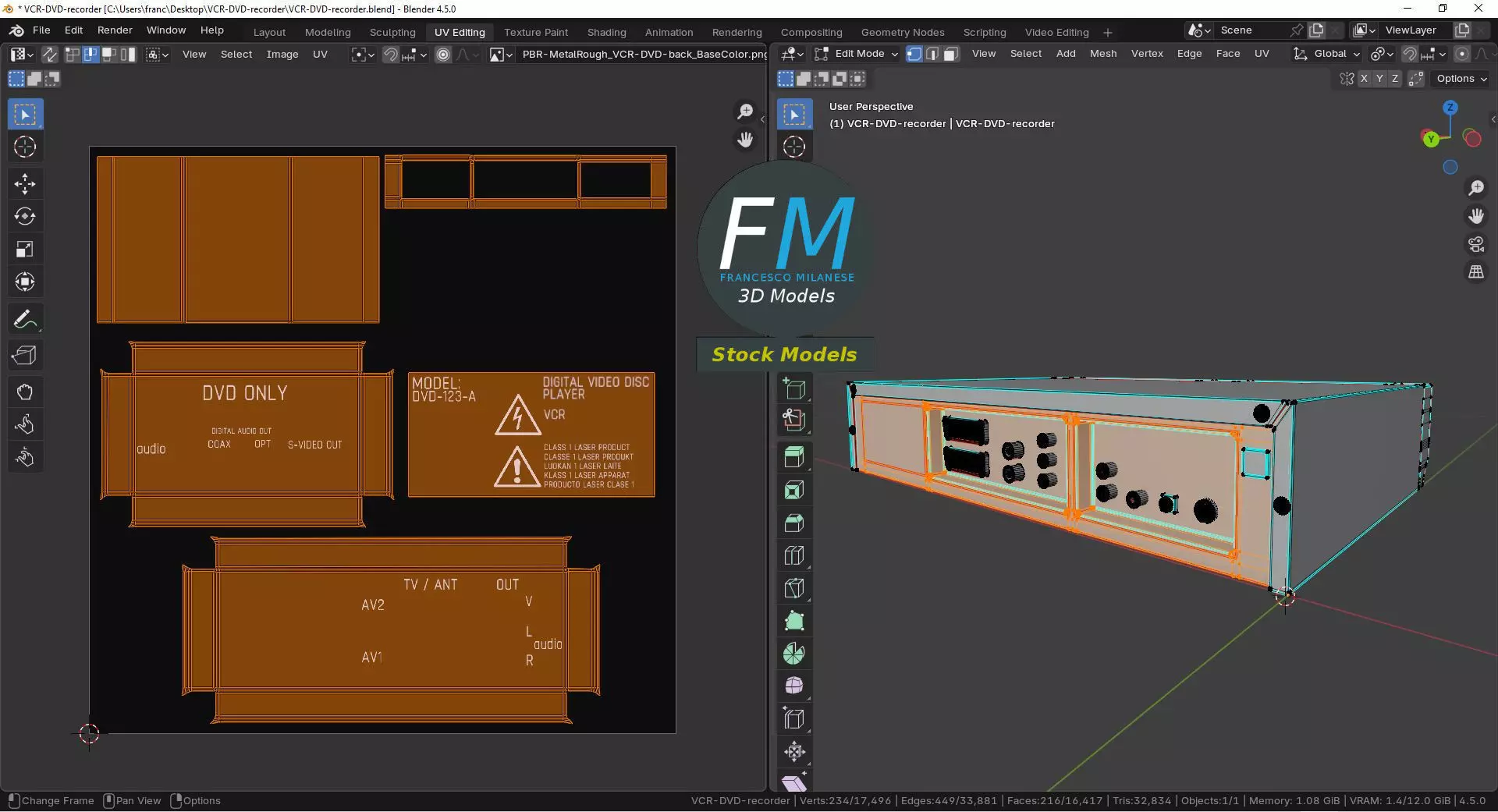Select the Poly Build tool
Screen dimensions: 1498x812
794,621
